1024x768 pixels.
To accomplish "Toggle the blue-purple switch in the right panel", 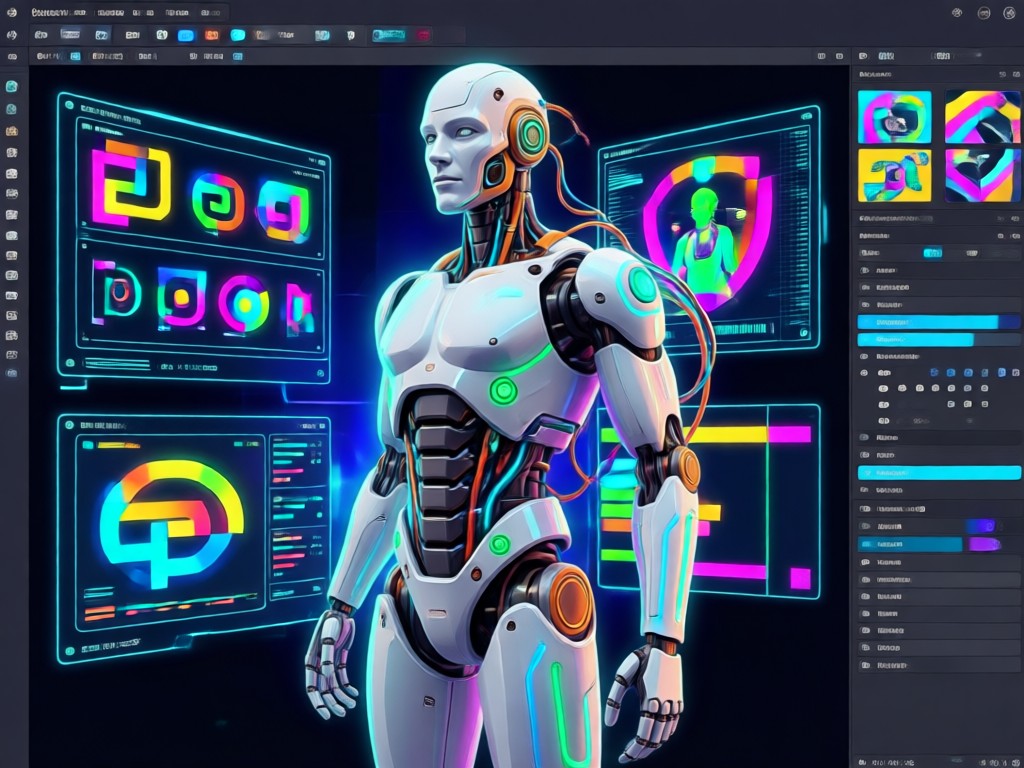I will click(x=981, y=526).
